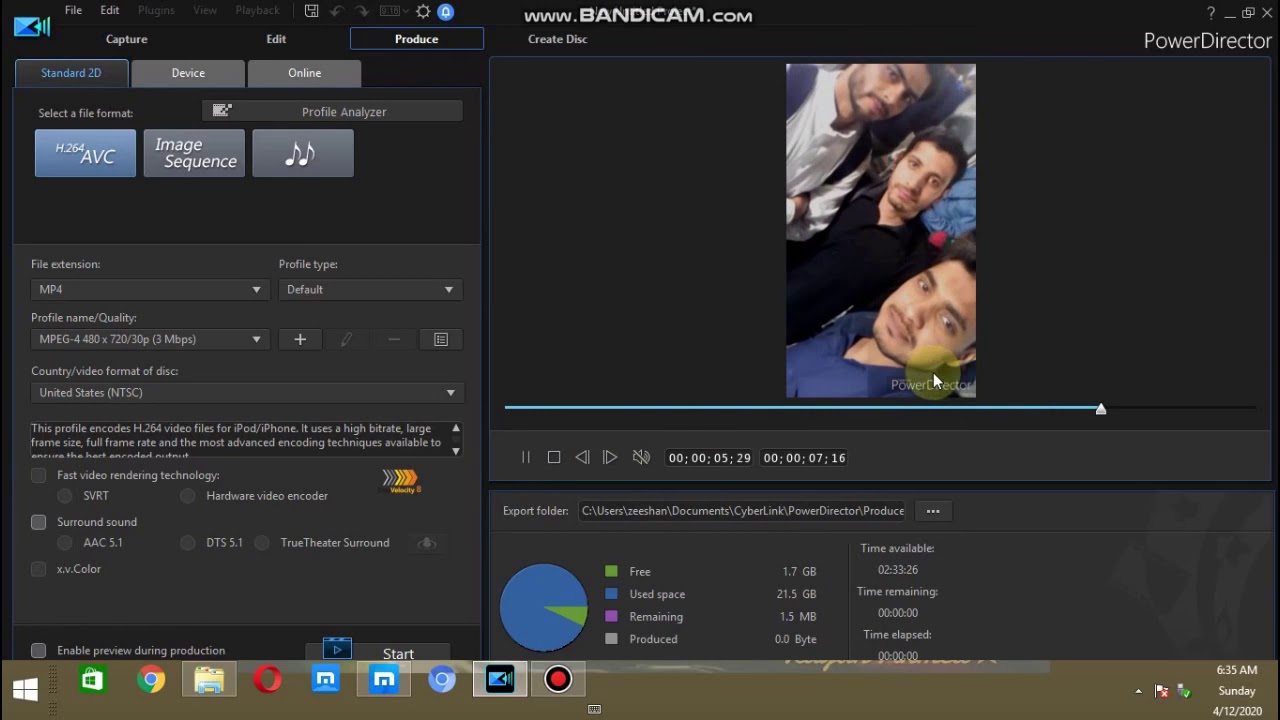Switch to the Create Disc module
The image size is (1280, 720).
pyautogui.click(x=557, y=39)
